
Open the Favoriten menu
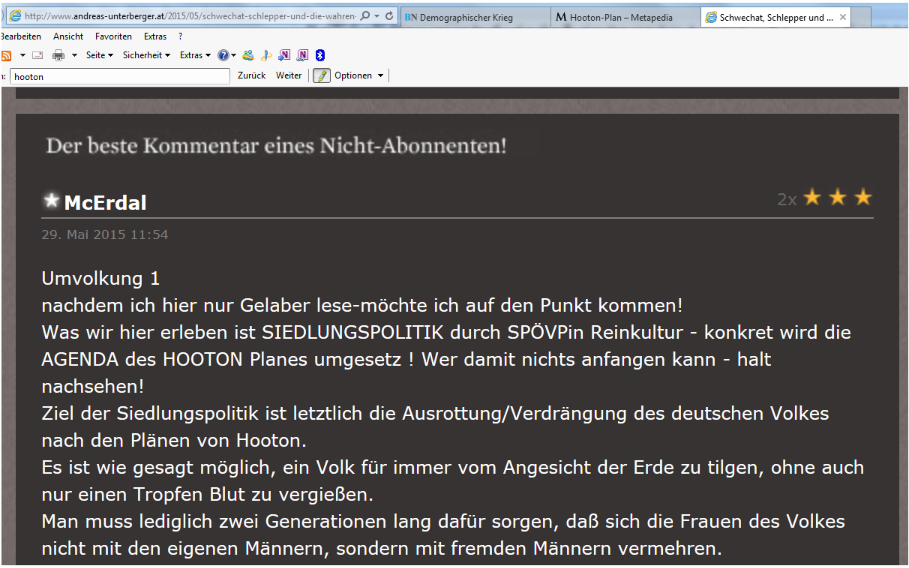113,36
